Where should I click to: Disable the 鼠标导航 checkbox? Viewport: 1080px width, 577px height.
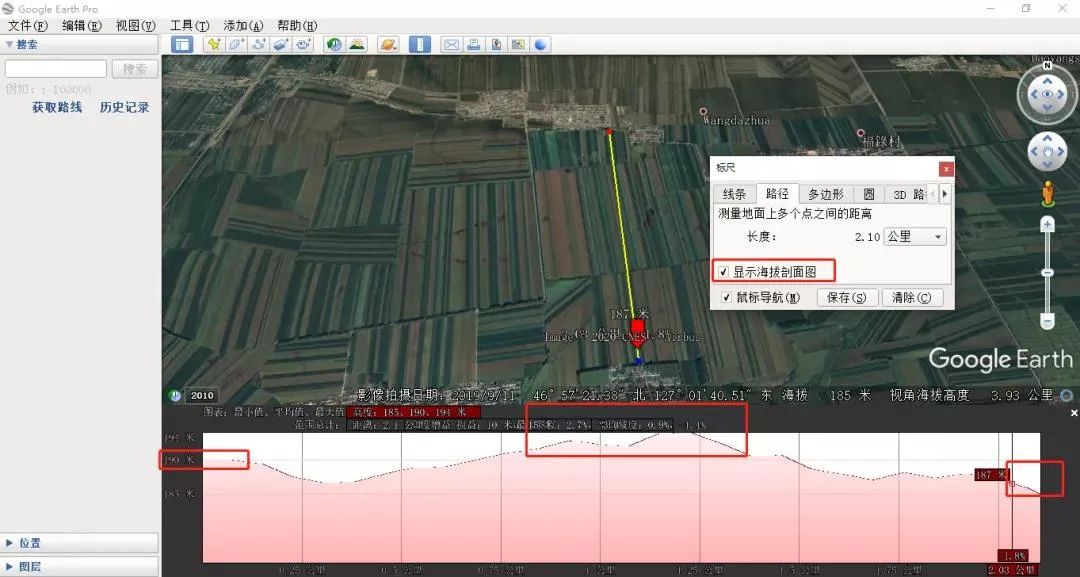tap(727, 297)
